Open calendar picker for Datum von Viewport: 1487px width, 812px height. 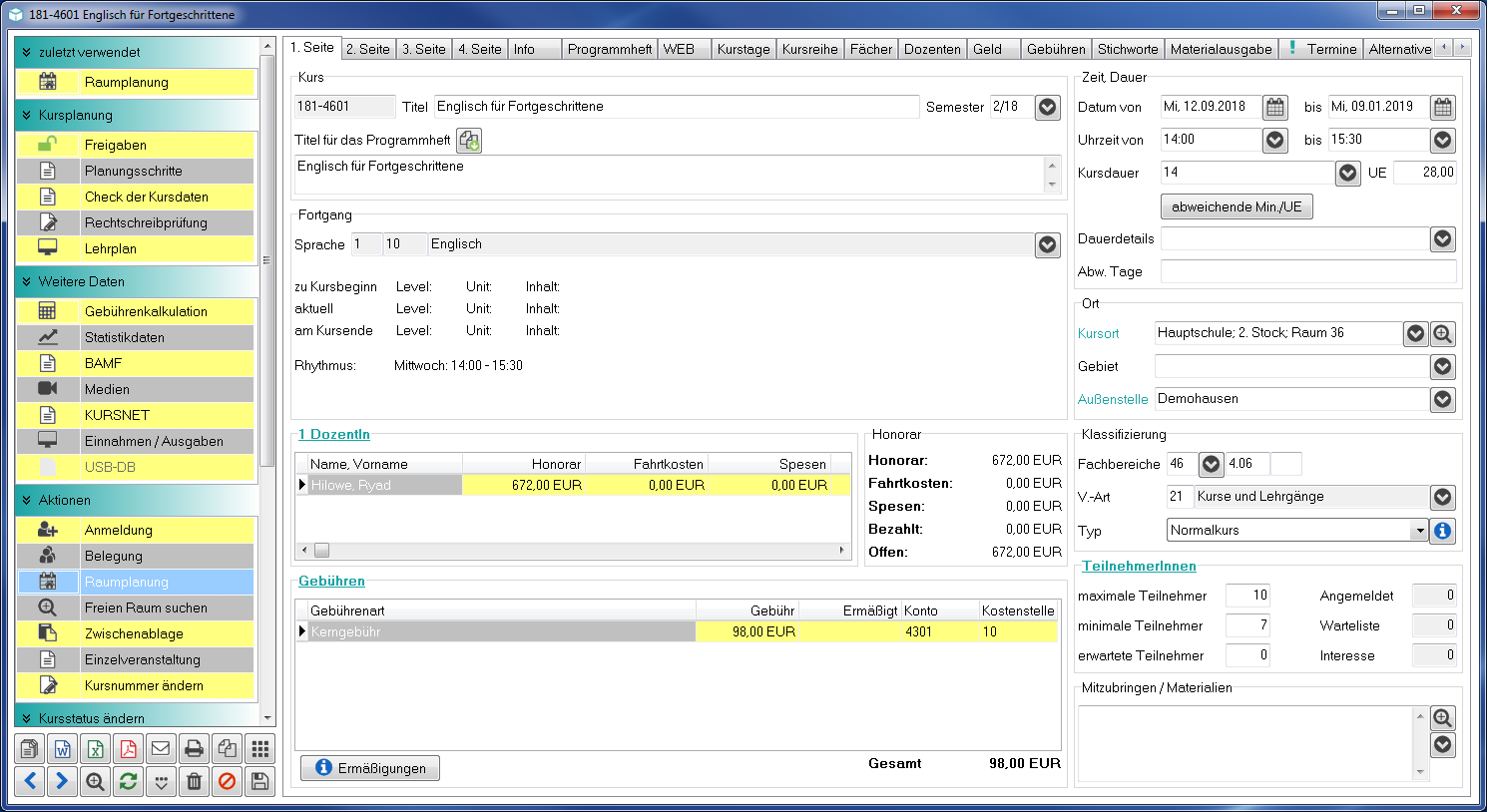[1275, 107]
